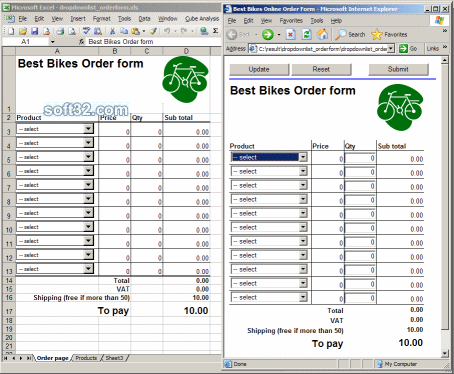Viewport: 454px width, 374px height.
Task: Click the Permission icon in Excel toolbar
Action: click(46, 31)
